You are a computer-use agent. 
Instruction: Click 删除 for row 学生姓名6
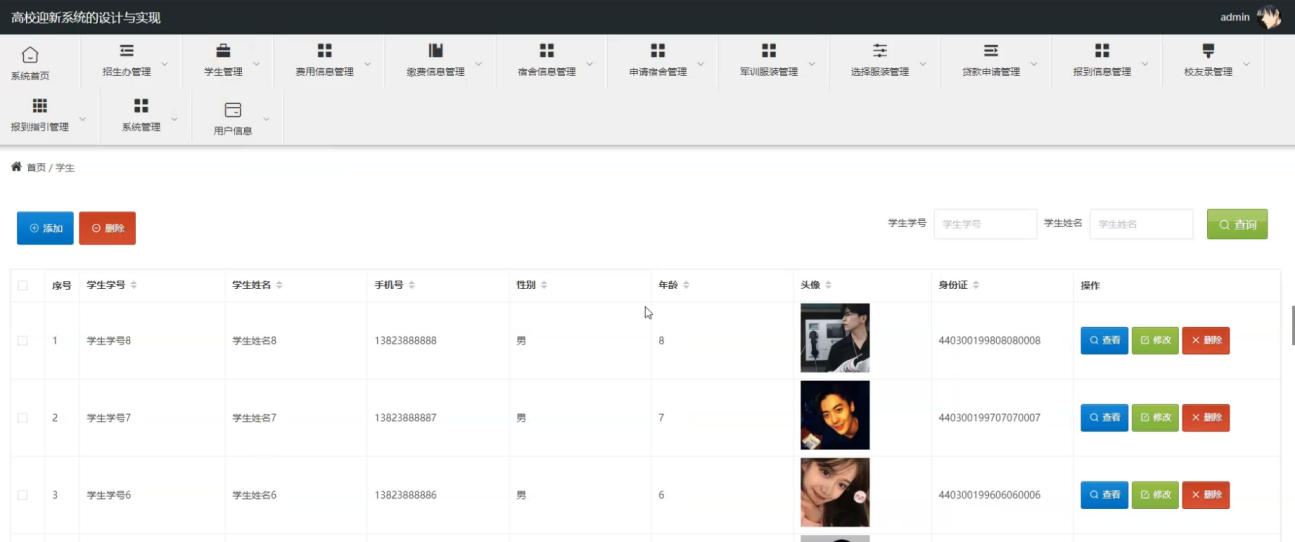click(x=1206, y=494)
